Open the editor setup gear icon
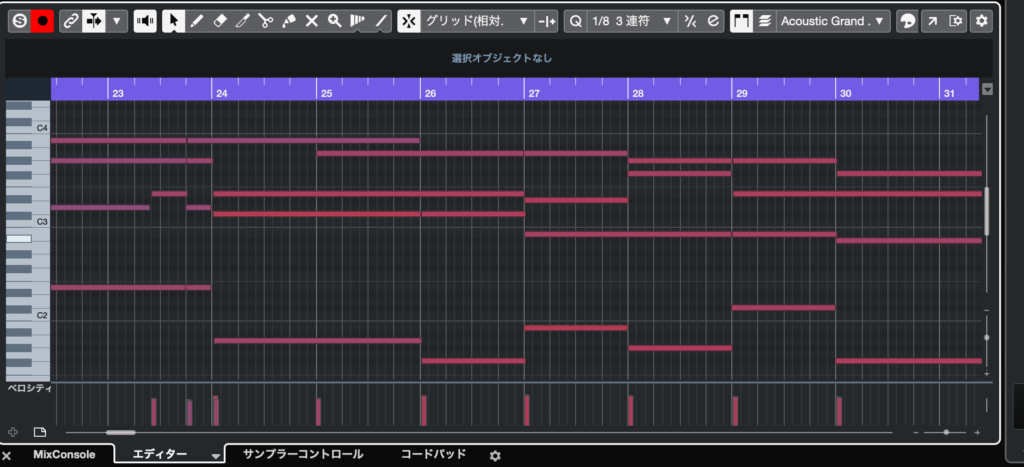This screenshot has height=467, width=1024. click(982, 21)
